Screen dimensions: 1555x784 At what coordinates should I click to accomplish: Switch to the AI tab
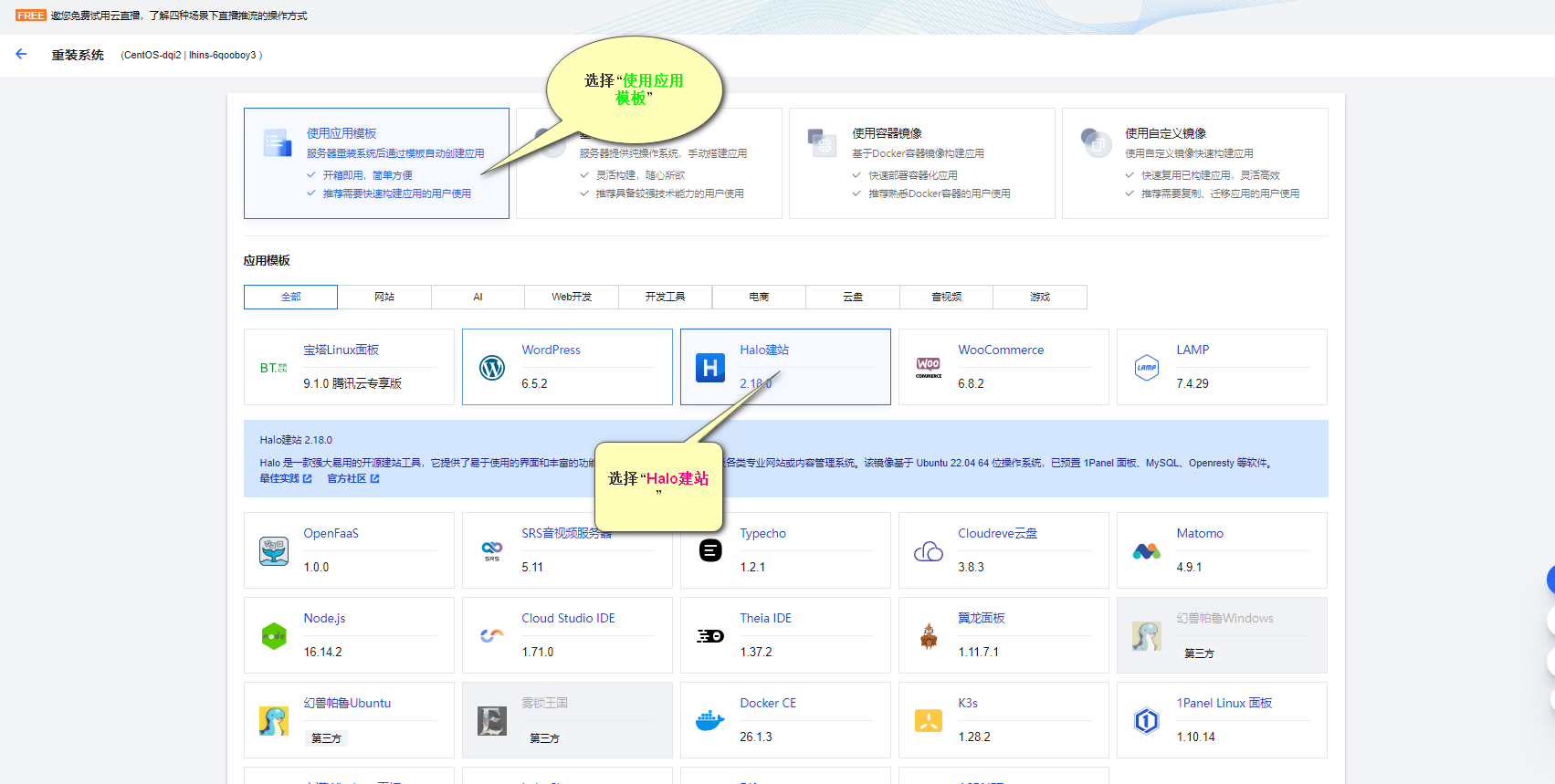pos(478,297)
